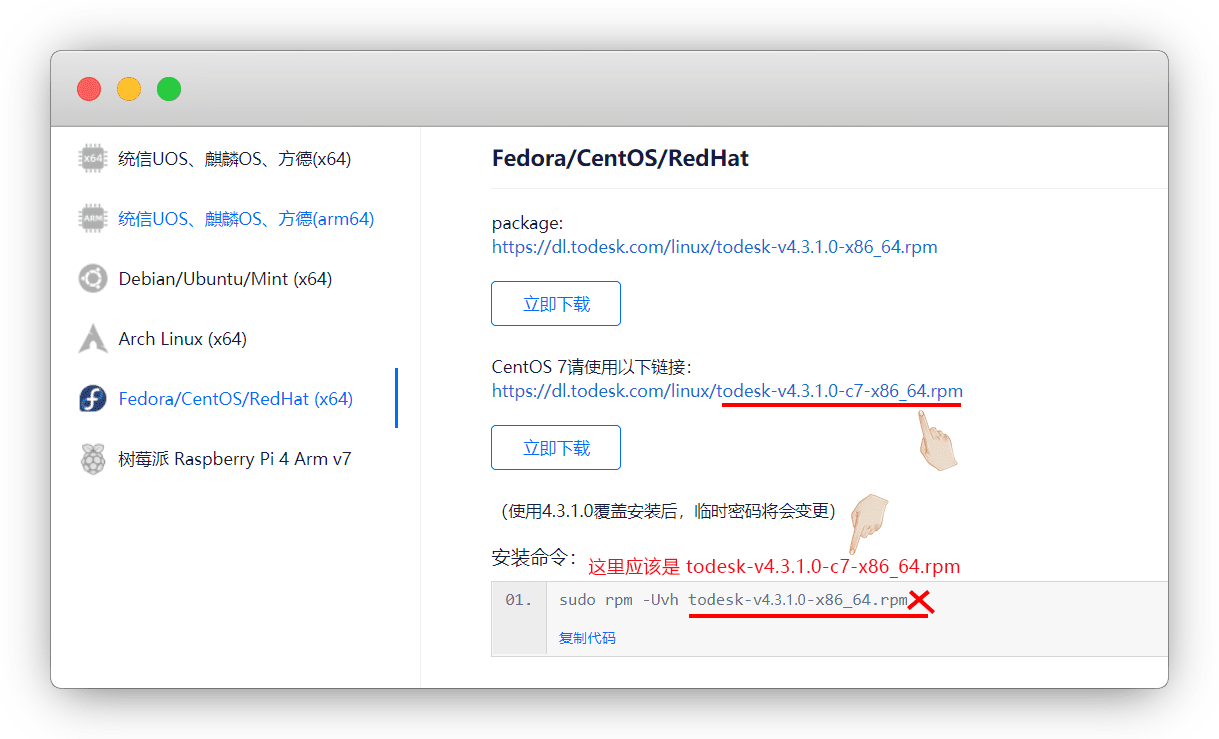Click the ARM chip icon in the sidebar
Viewport: 1219px width, 739px height.
click(x=93, y=219)
